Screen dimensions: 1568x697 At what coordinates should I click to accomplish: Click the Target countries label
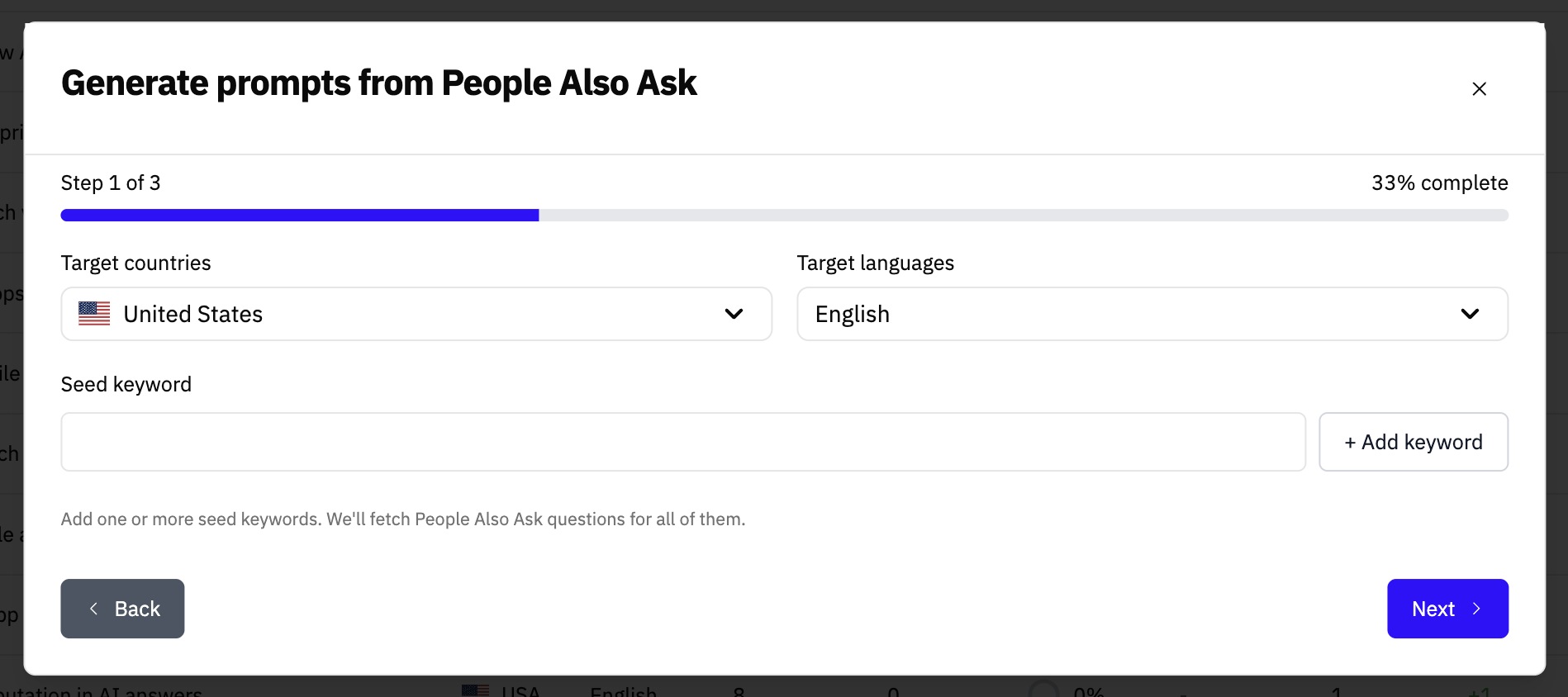pos(136,263)
